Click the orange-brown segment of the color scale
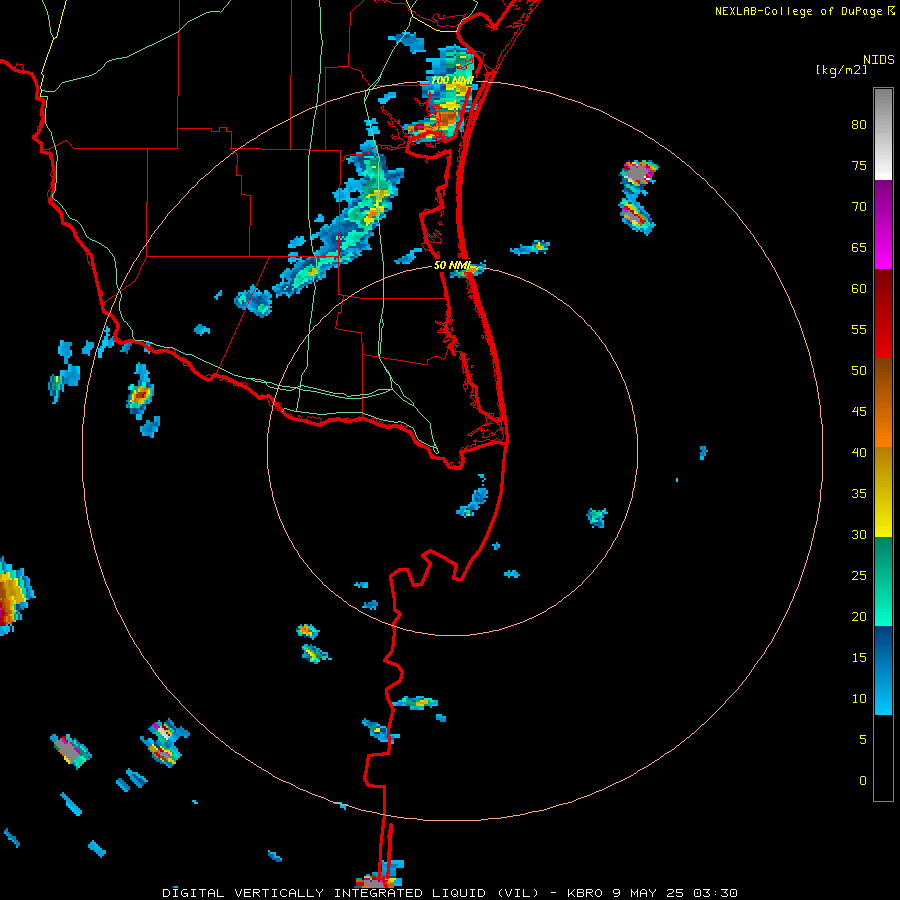Viewport: 900px width, 900px height. 883,403
